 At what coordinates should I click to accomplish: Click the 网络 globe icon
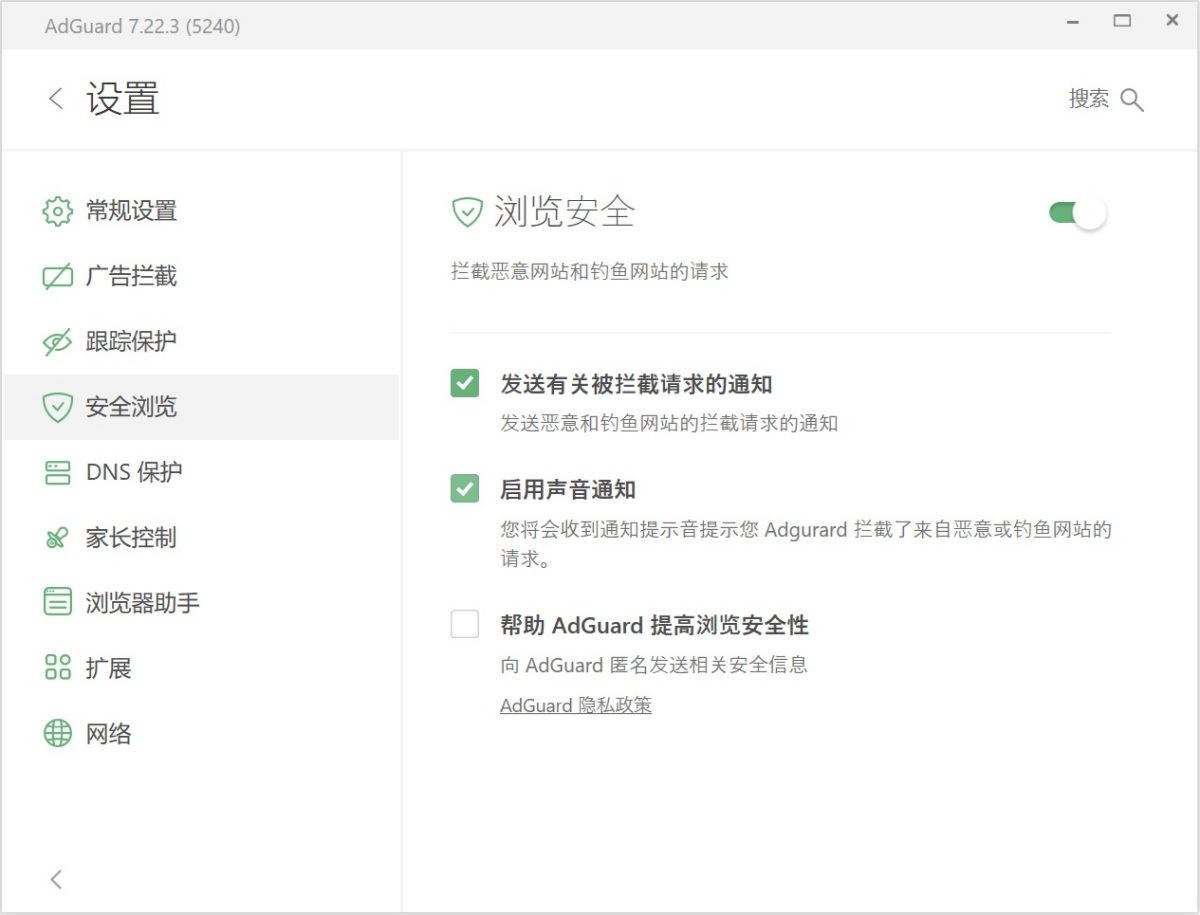tap(58, 734)
